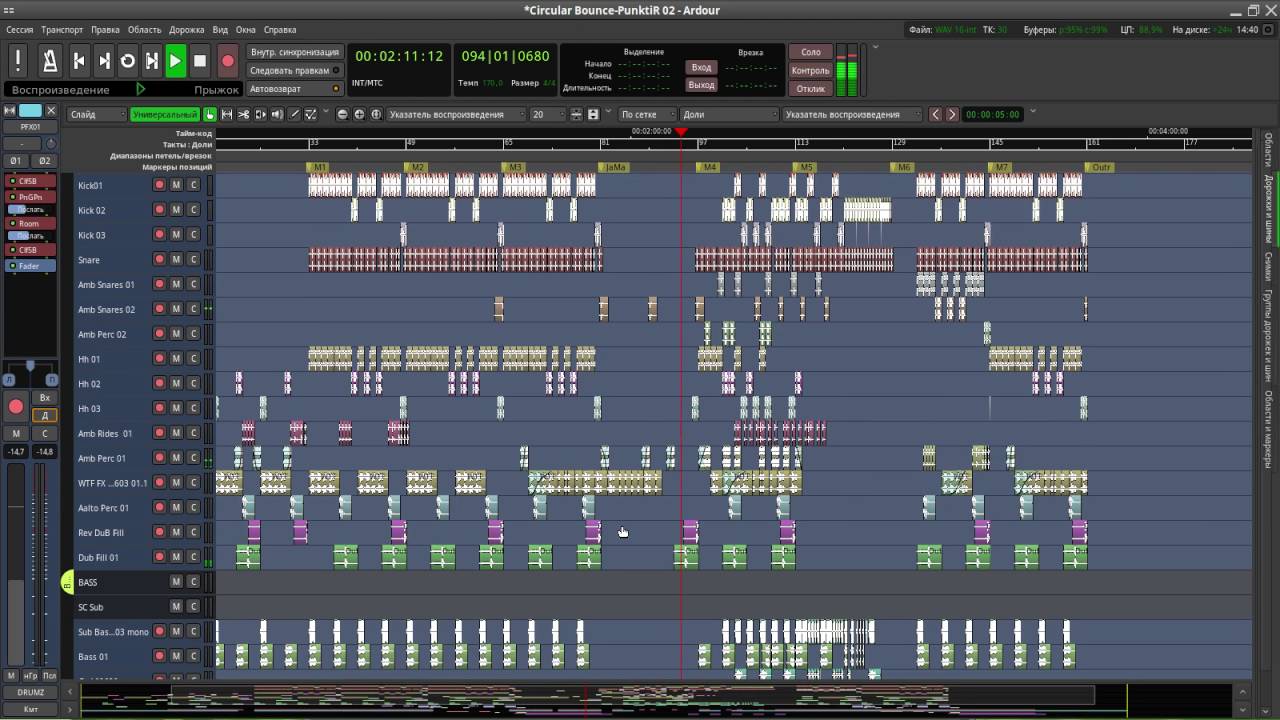Zoom to whole session icon
Image resolution: width=1280 pixels, height=720 pixels.
[376, 114]
